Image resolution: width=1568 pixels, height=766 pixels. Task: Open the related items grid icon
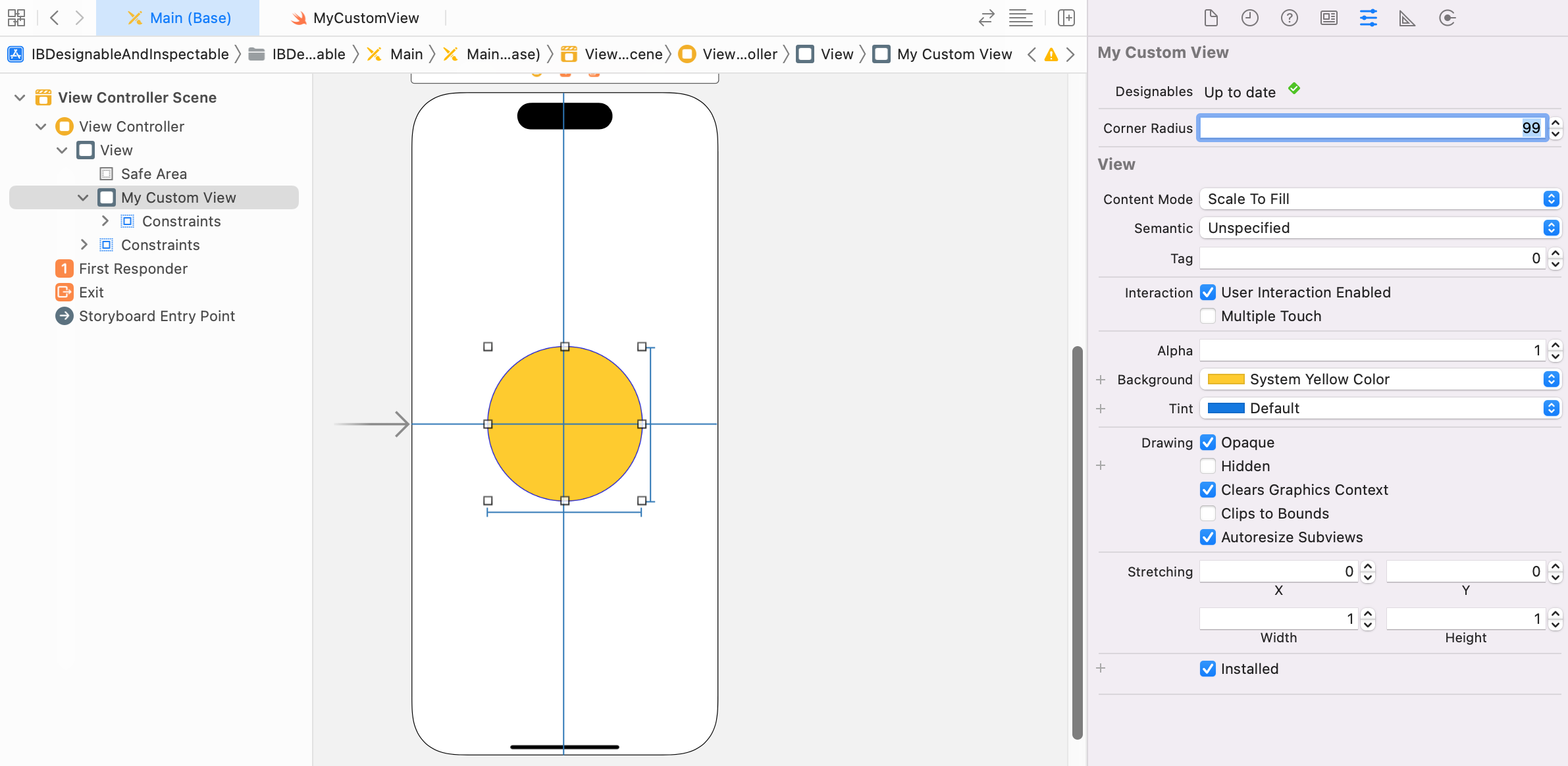16,18
